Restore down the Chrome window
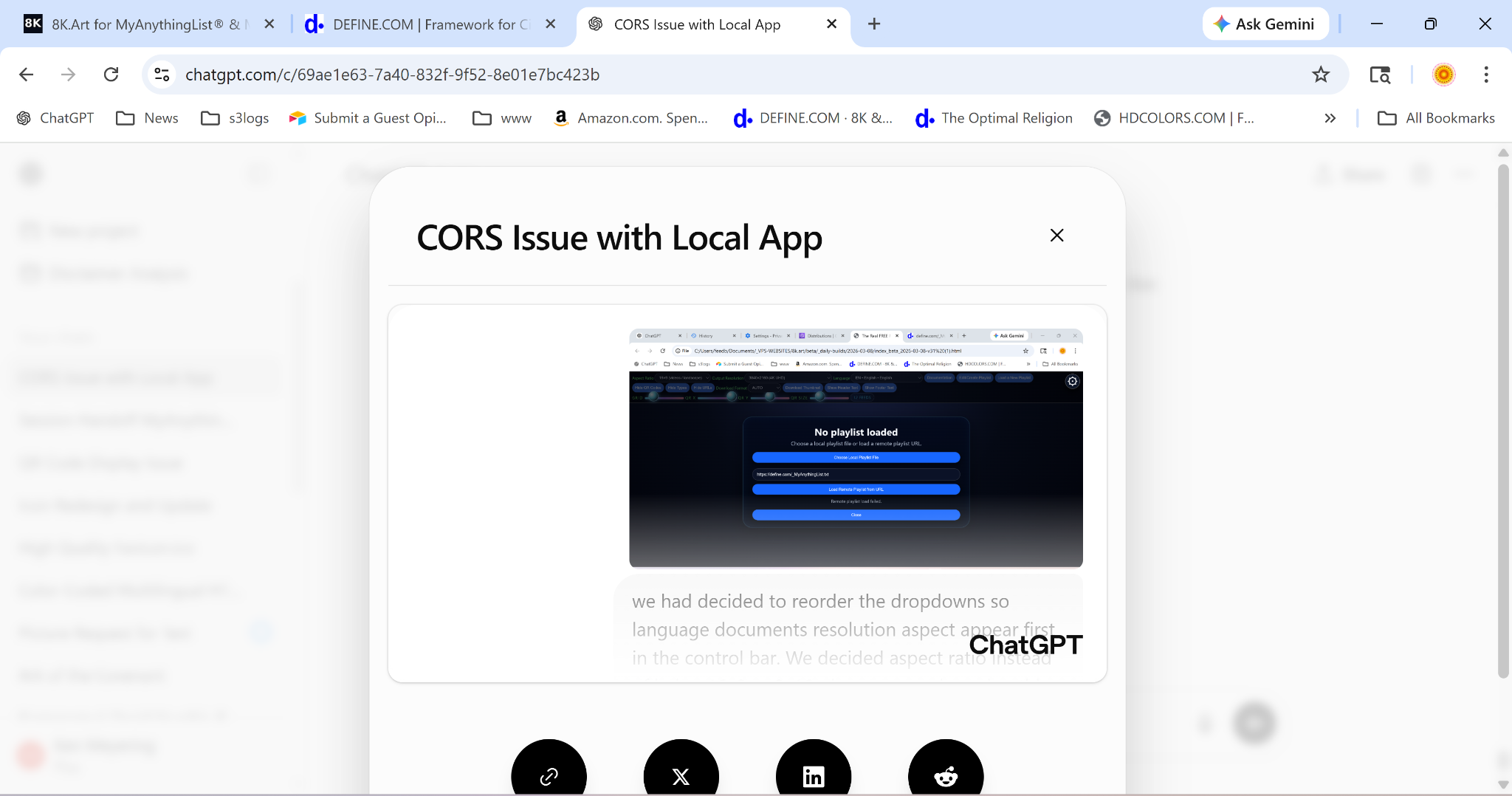The width and height of the screenshot is (1512, 796). (x=1431, y=24)
